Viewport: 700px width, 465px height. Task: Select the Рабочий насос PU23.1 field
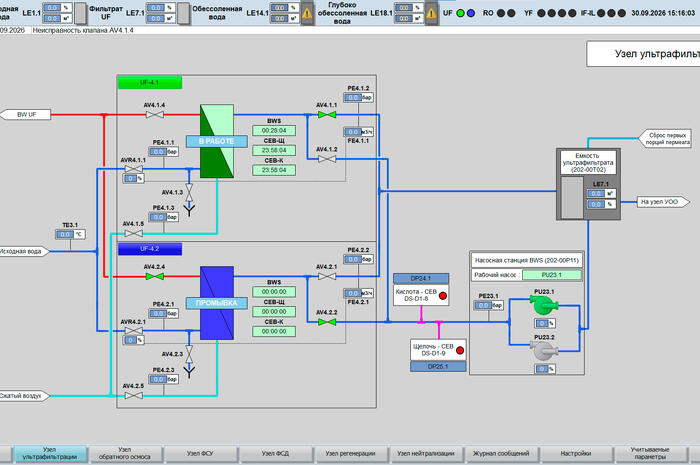pyautogui.click(x=551, y=275)
